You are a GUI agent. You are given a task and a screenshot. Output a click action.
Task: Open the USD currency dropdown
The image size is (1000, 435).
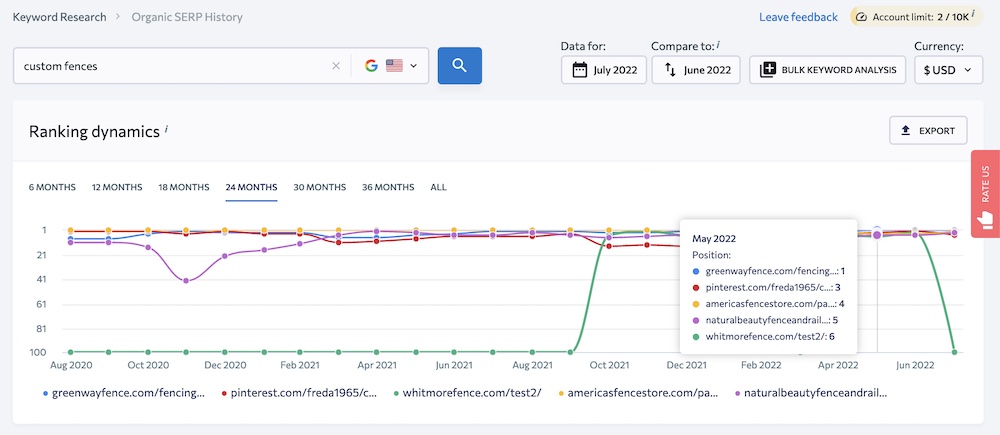click(x=947, y=70)
